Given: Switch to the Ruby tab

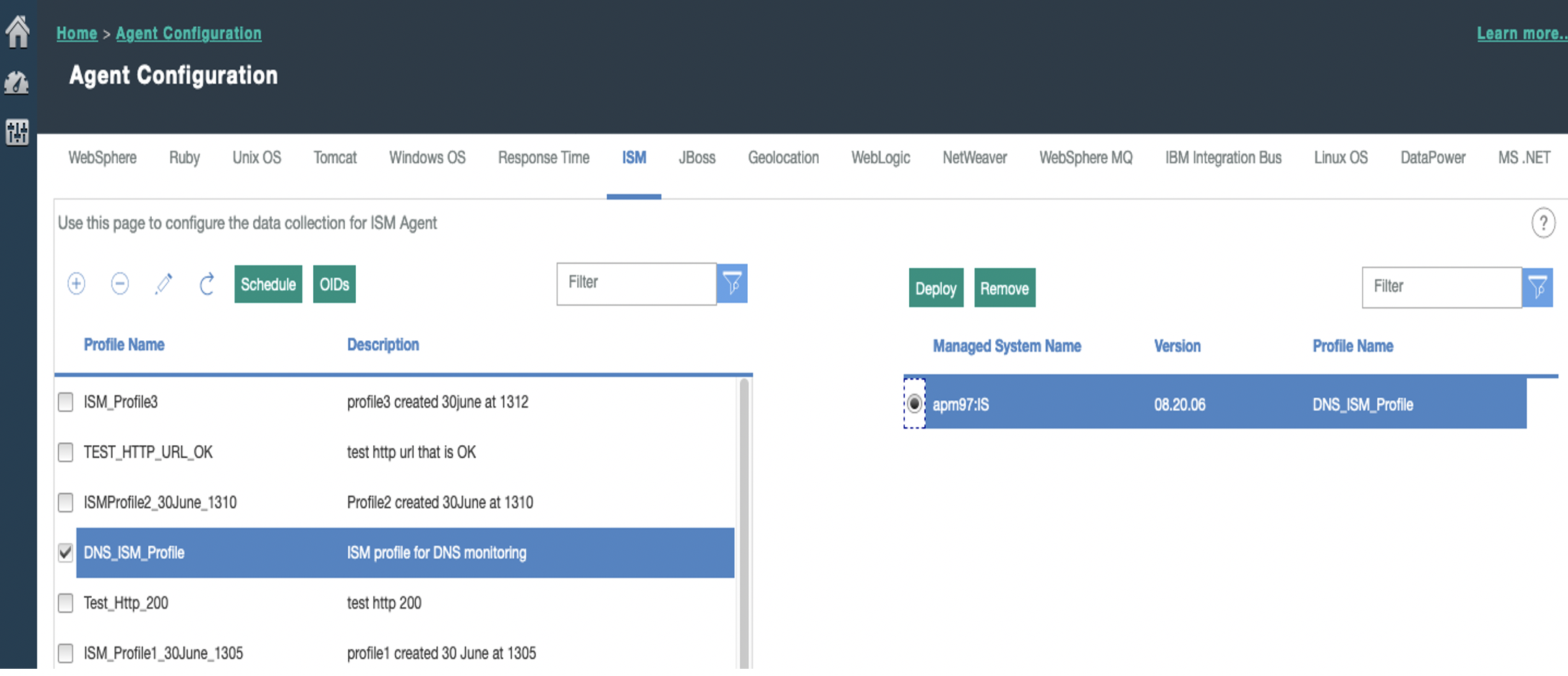Looking at the screenshot, I should (x=184, y=158).
